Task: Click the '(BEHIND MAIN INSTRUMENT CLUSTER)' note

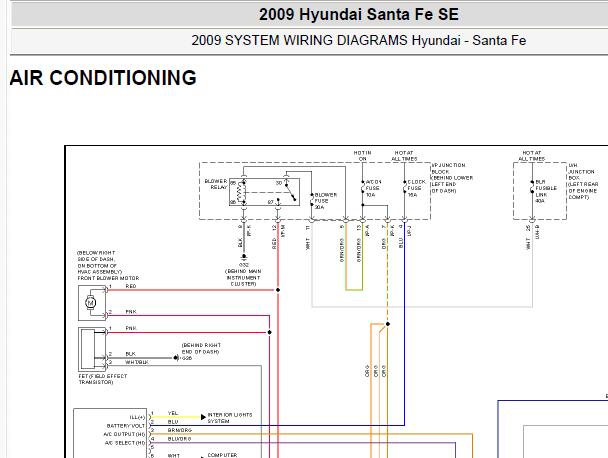Action: tap(244, 278)
